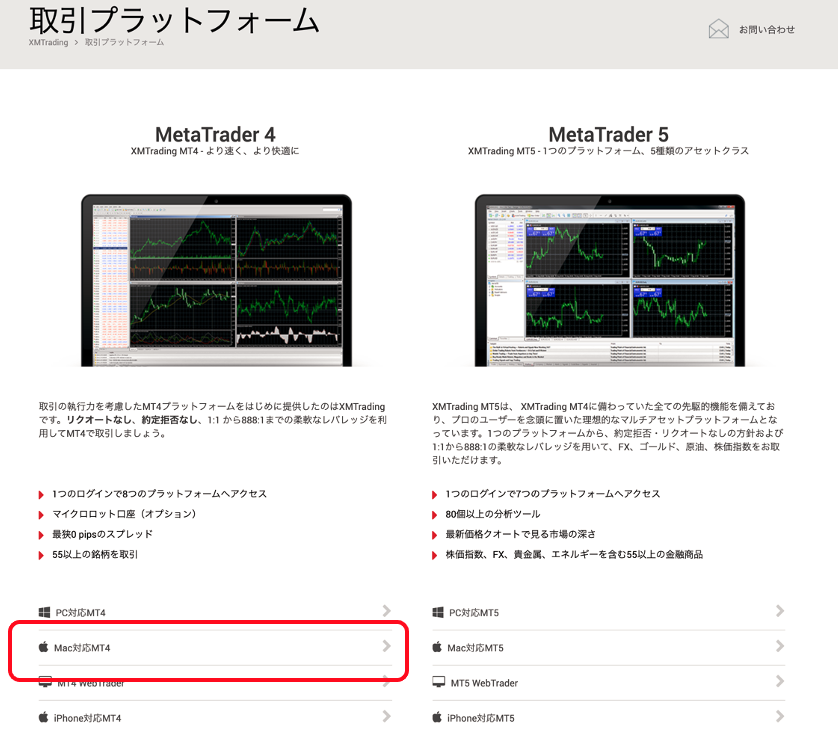Open the お問い合わせ contact link
Screen dimensions: 838x732
(x=766, y=29)
